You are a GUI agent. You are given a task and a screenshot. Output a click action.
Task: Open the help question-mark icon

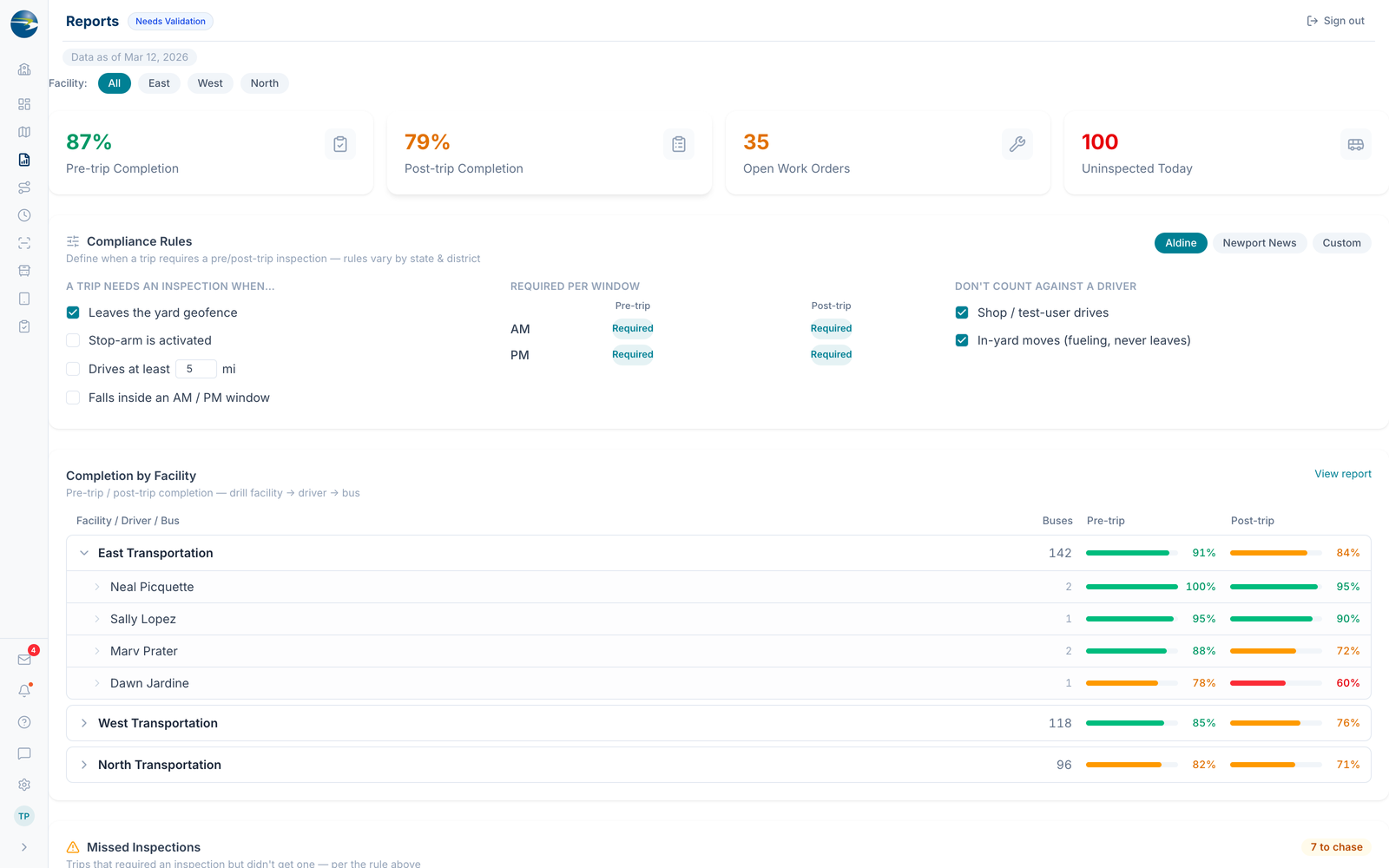click(x=24, y=722)
